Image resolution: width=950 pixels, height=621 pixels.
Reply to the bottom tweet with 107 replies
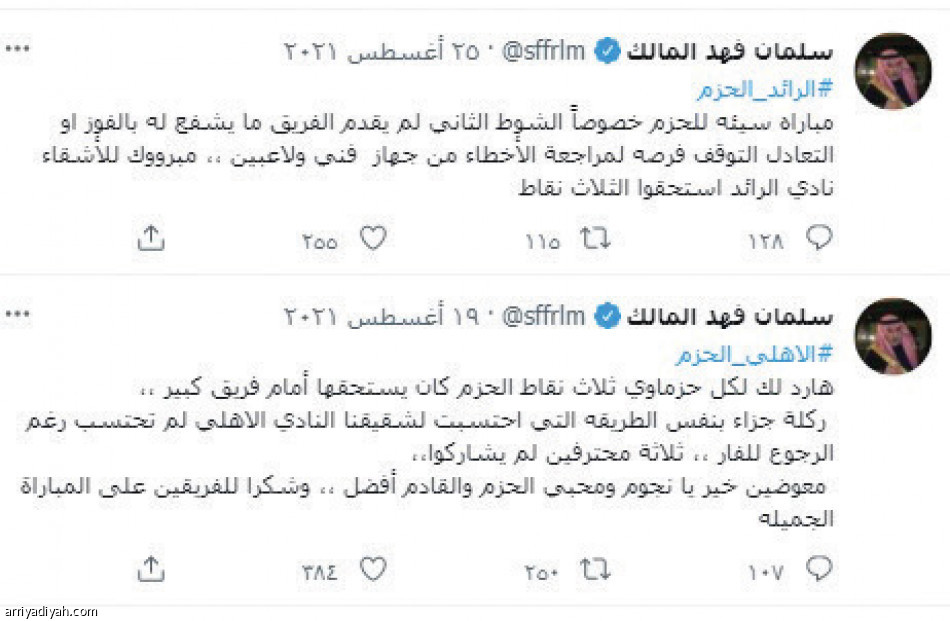point(820,568)
